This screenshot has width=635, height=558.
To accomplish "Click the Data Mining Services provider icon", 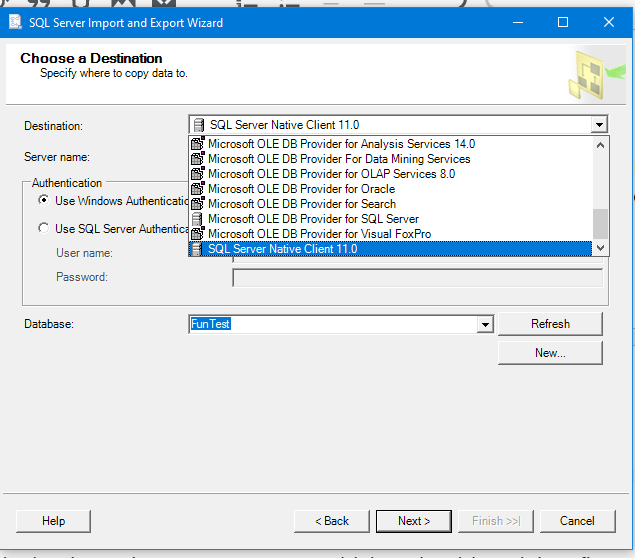I will pyautogui.click(x=197, y=158).
